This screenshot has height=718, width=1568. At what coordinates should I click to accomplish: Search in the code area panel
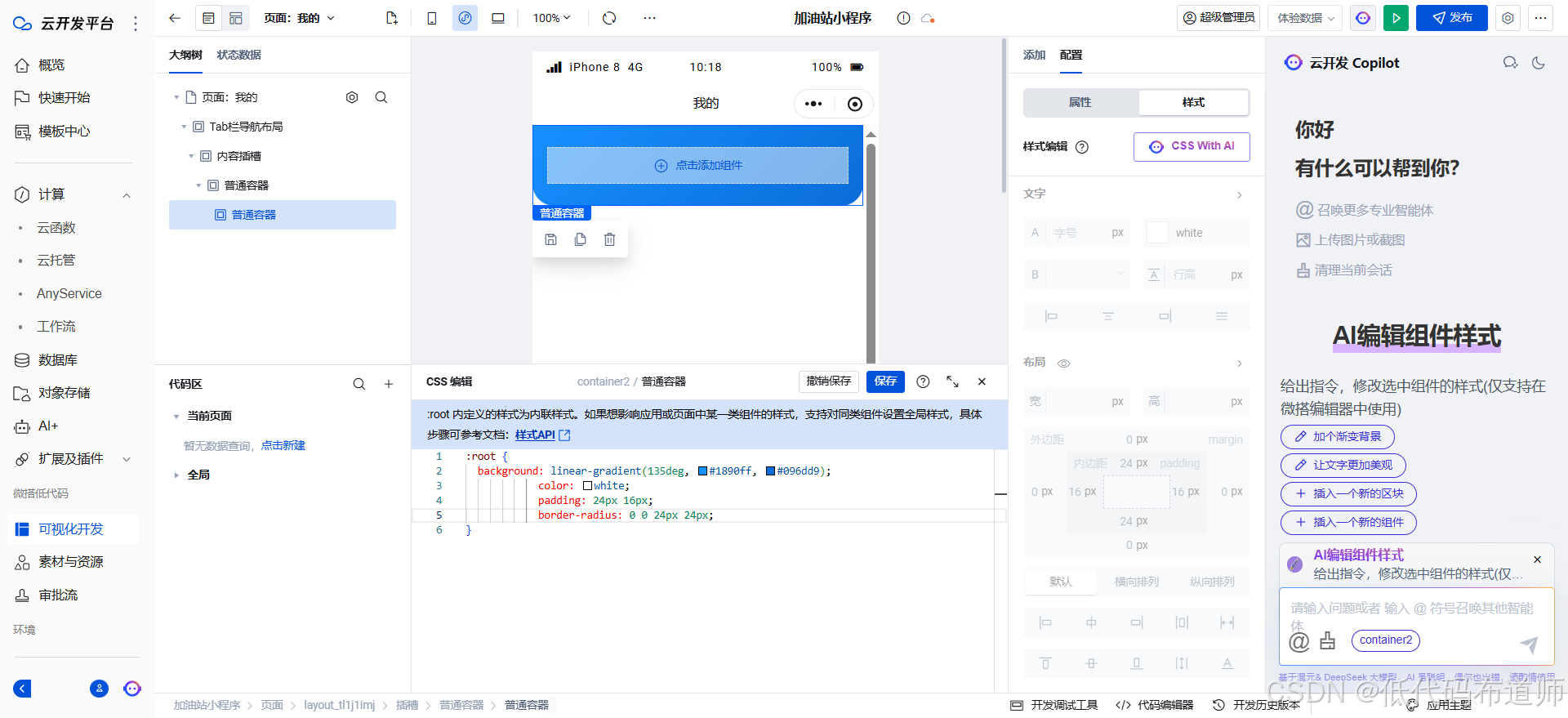tap(359, 384)
